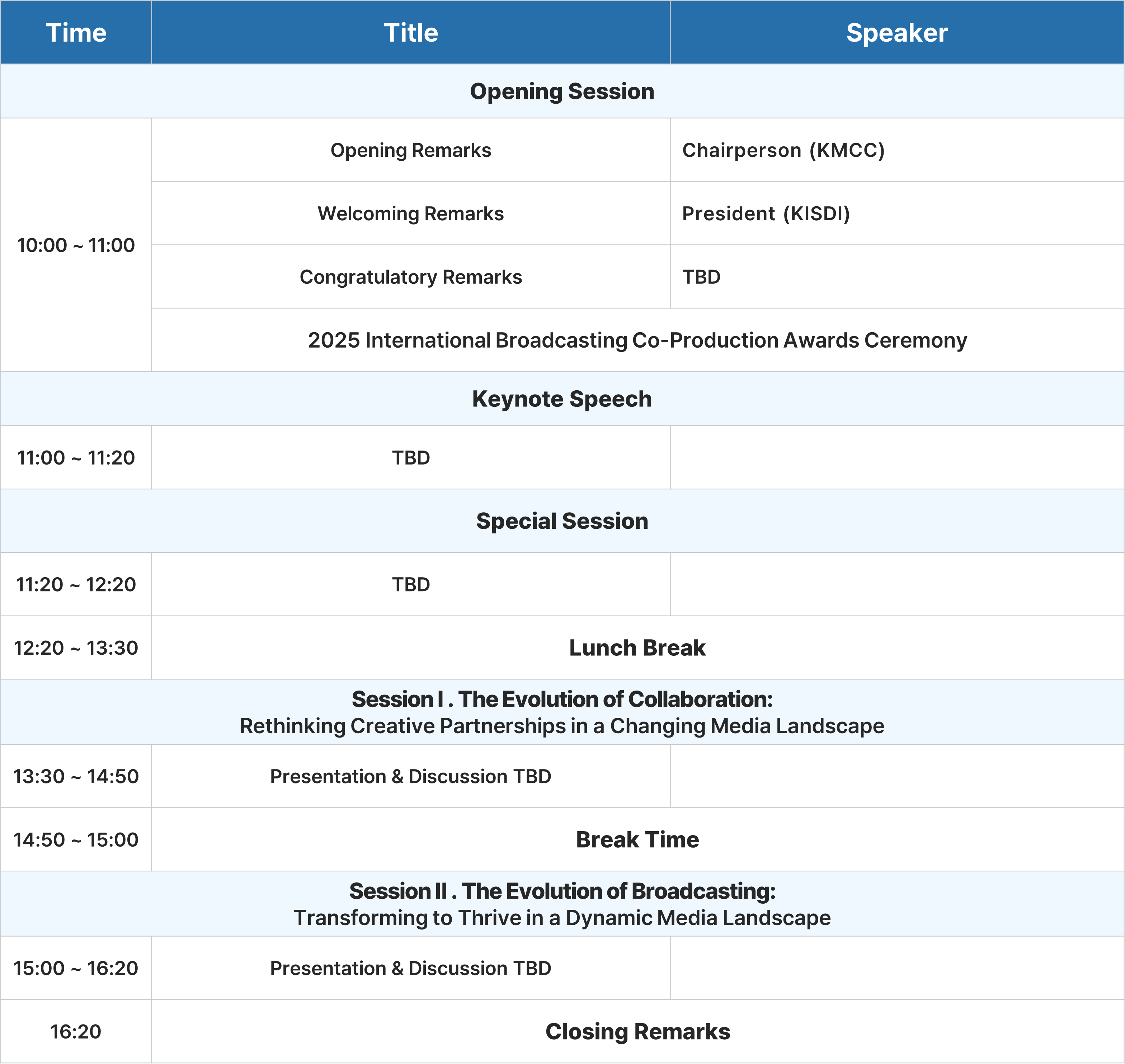
Task: Select the Special Session heading
Action: [562, 521]
